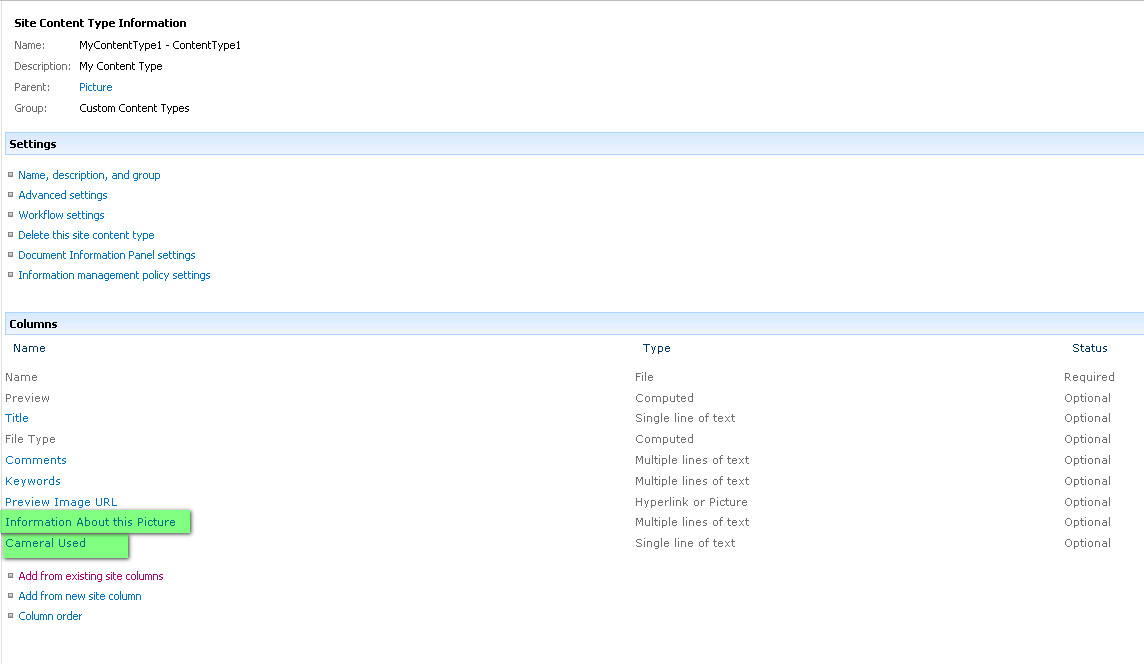The image size is (1144, 664).
Task: Click the Type column header
Action: [657, 348]
